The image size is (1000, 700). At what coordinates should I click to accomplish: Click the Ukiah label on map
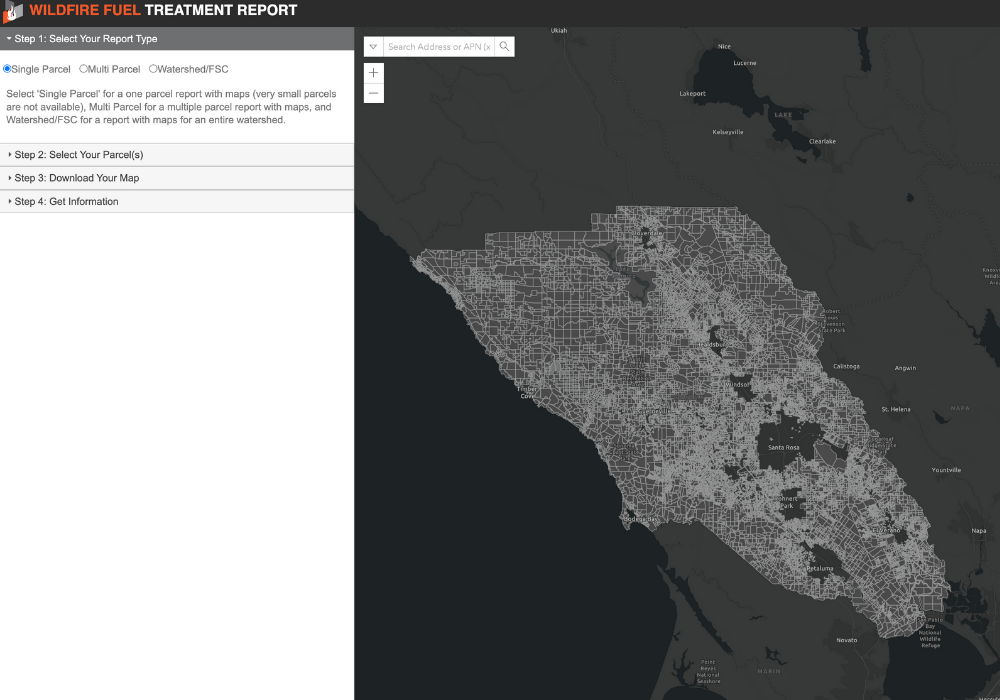(559, 31)
